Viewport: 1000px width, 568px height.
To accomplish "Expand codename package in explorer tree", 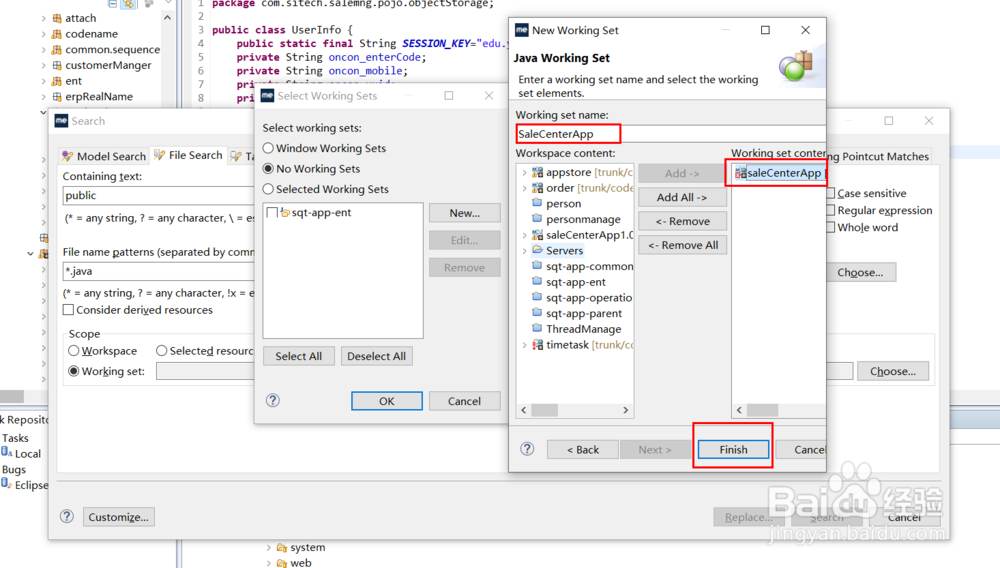I will (43, 34).
